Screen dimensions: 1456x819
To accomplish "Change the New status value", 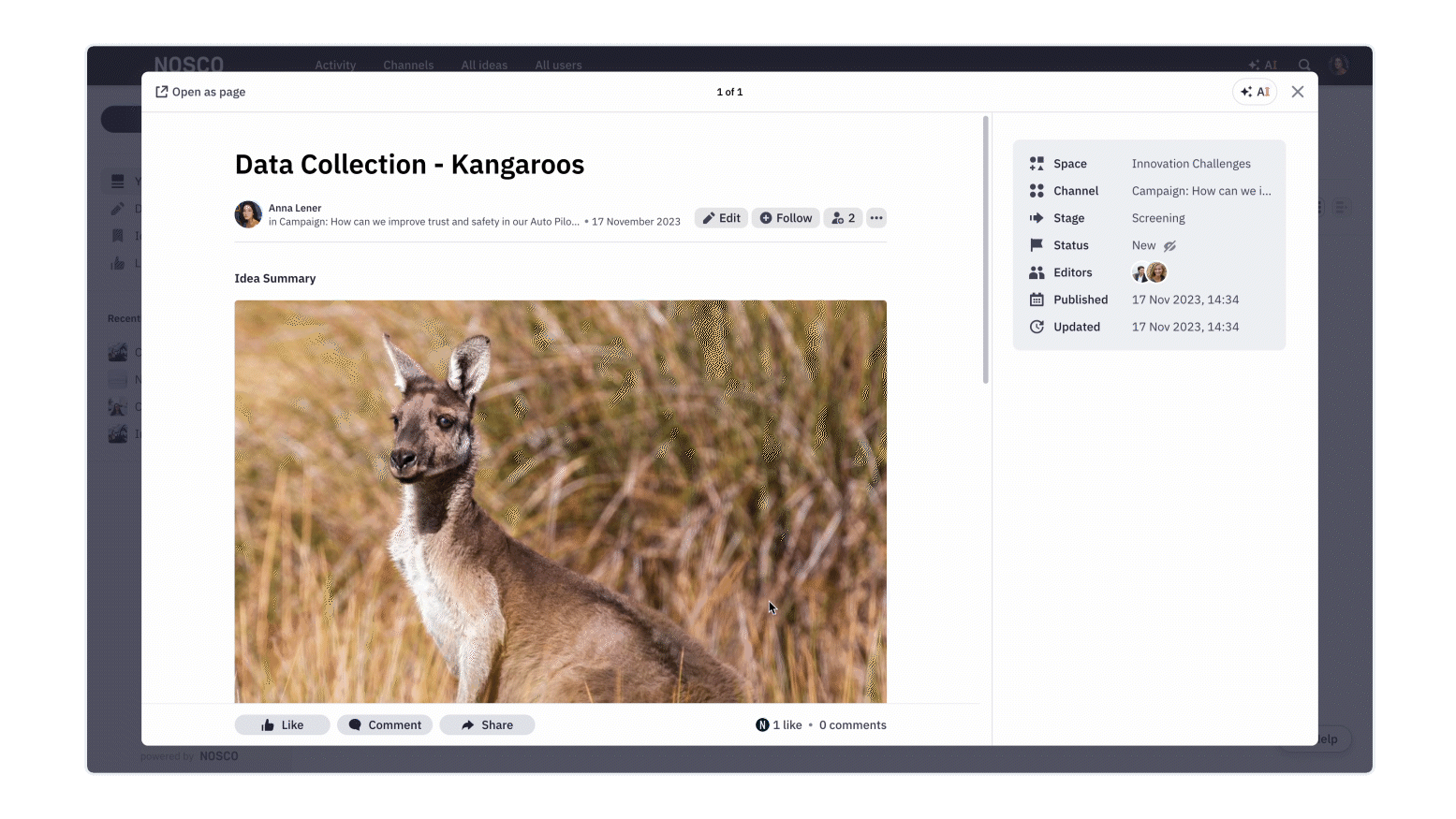I will (1143, 245).
